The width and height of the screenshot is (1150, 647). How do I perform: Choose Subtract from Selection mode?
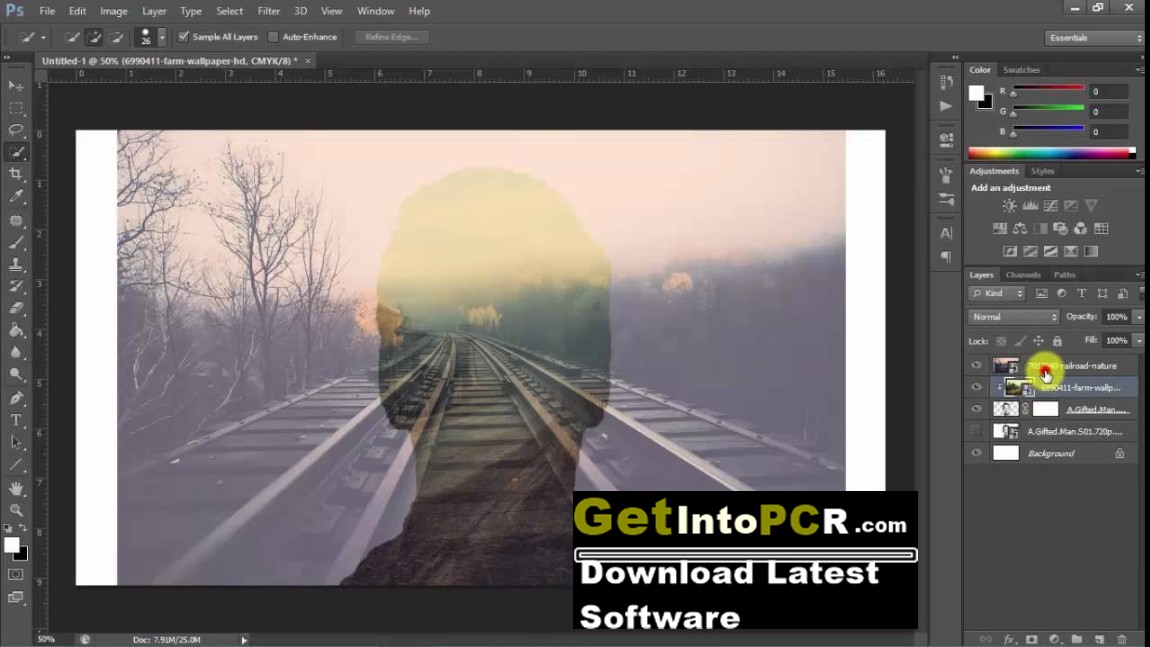[116, 37]
